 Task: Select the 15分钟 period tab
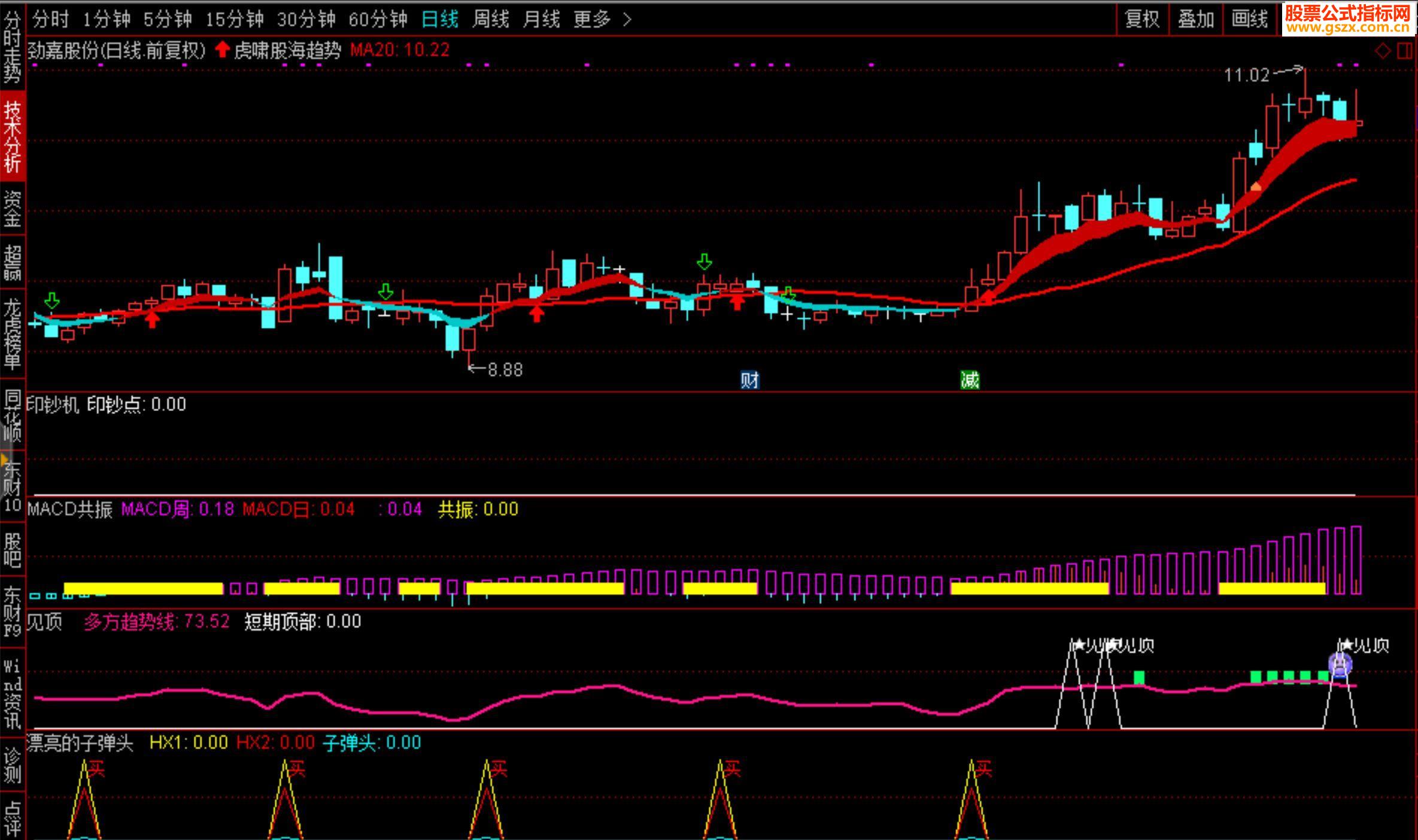(x=235, y=20)
